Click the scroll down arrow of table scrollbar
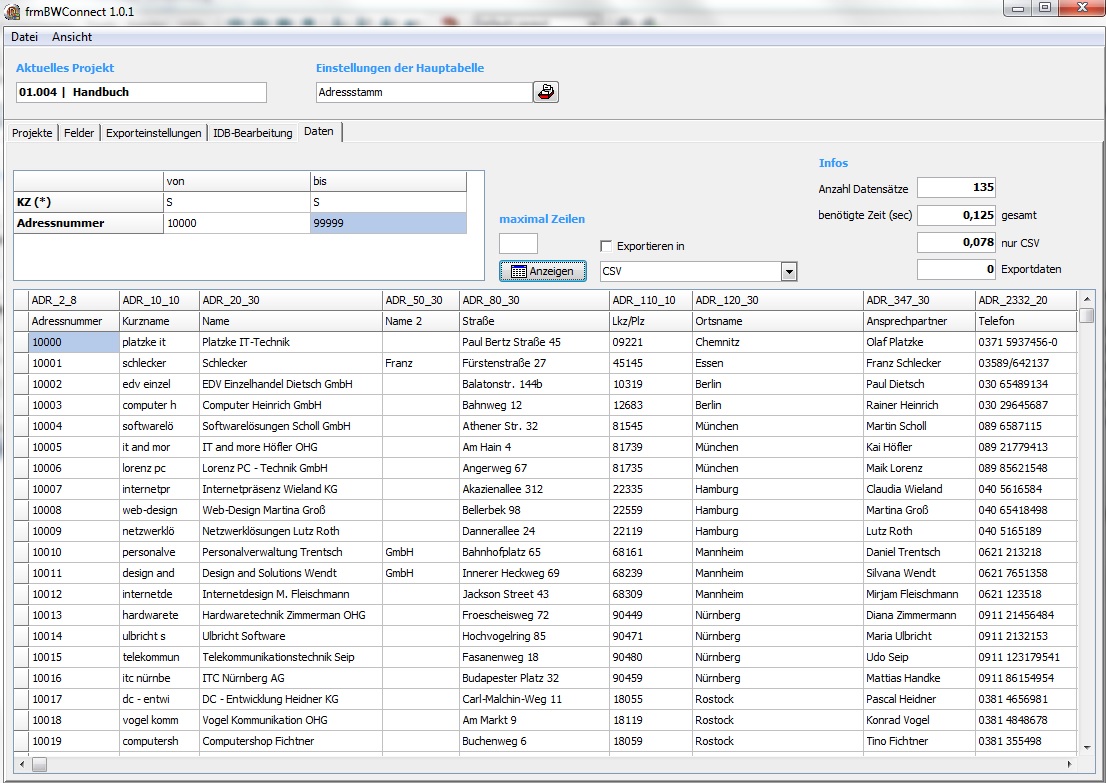1106x783 pixels. (1086, 747)
